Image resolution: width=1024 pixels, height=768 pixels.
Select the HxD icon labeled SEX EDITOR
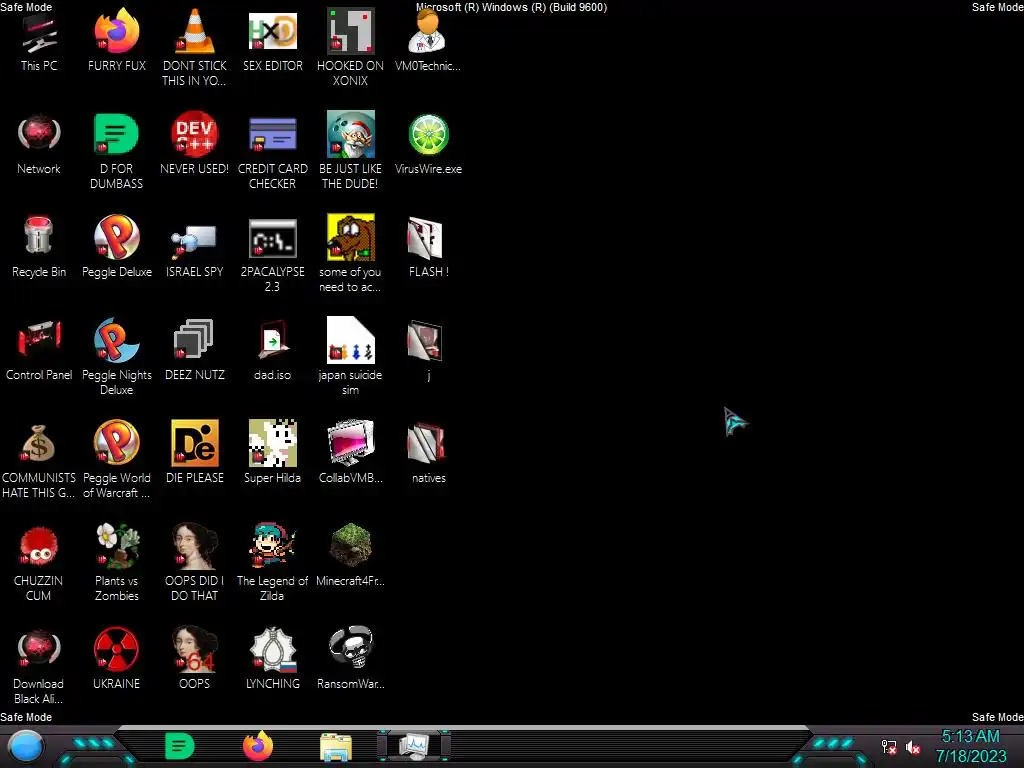coord(273,31)
